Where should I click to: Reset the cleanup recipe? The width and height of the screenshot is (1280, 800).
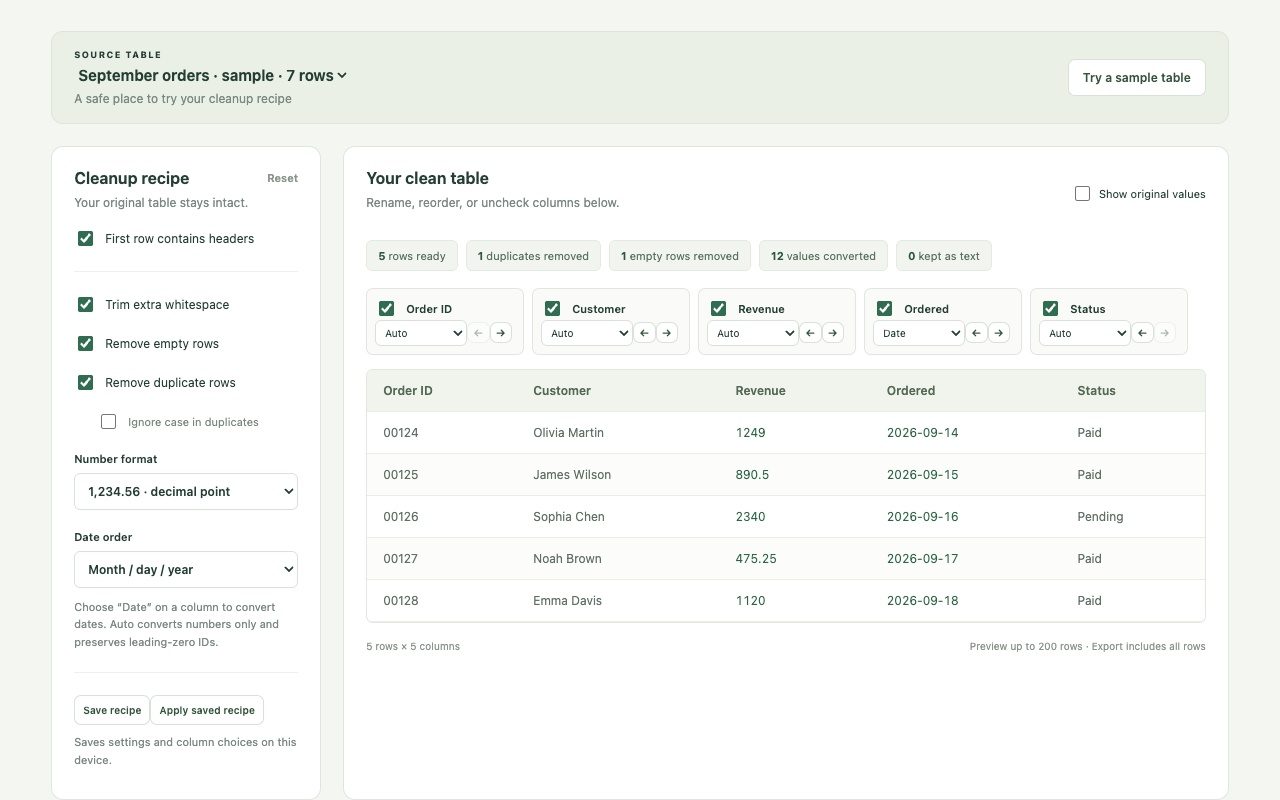282,178
